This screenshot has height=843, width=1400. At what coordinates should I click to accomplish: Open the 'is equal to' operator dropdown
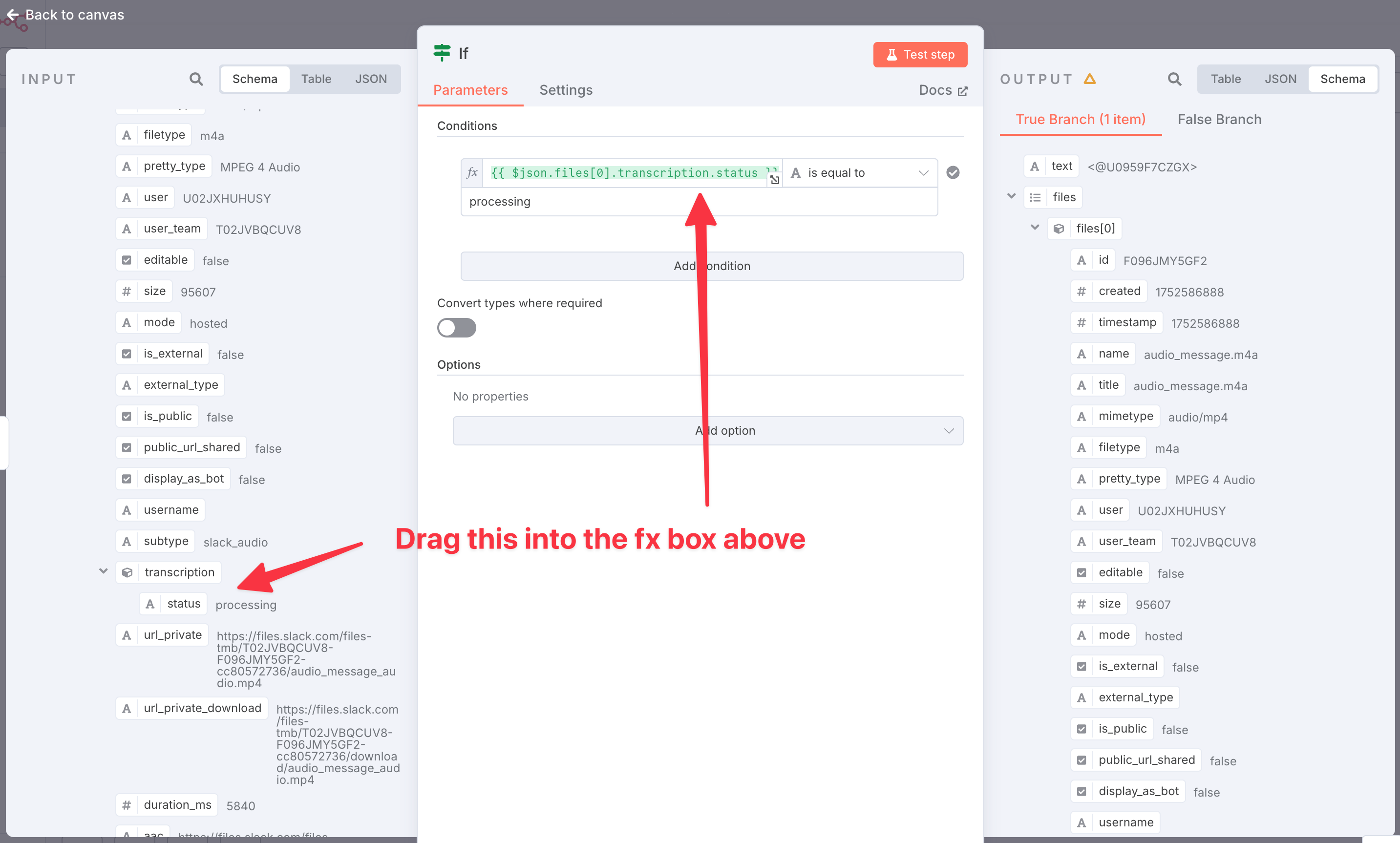(860, 173)
